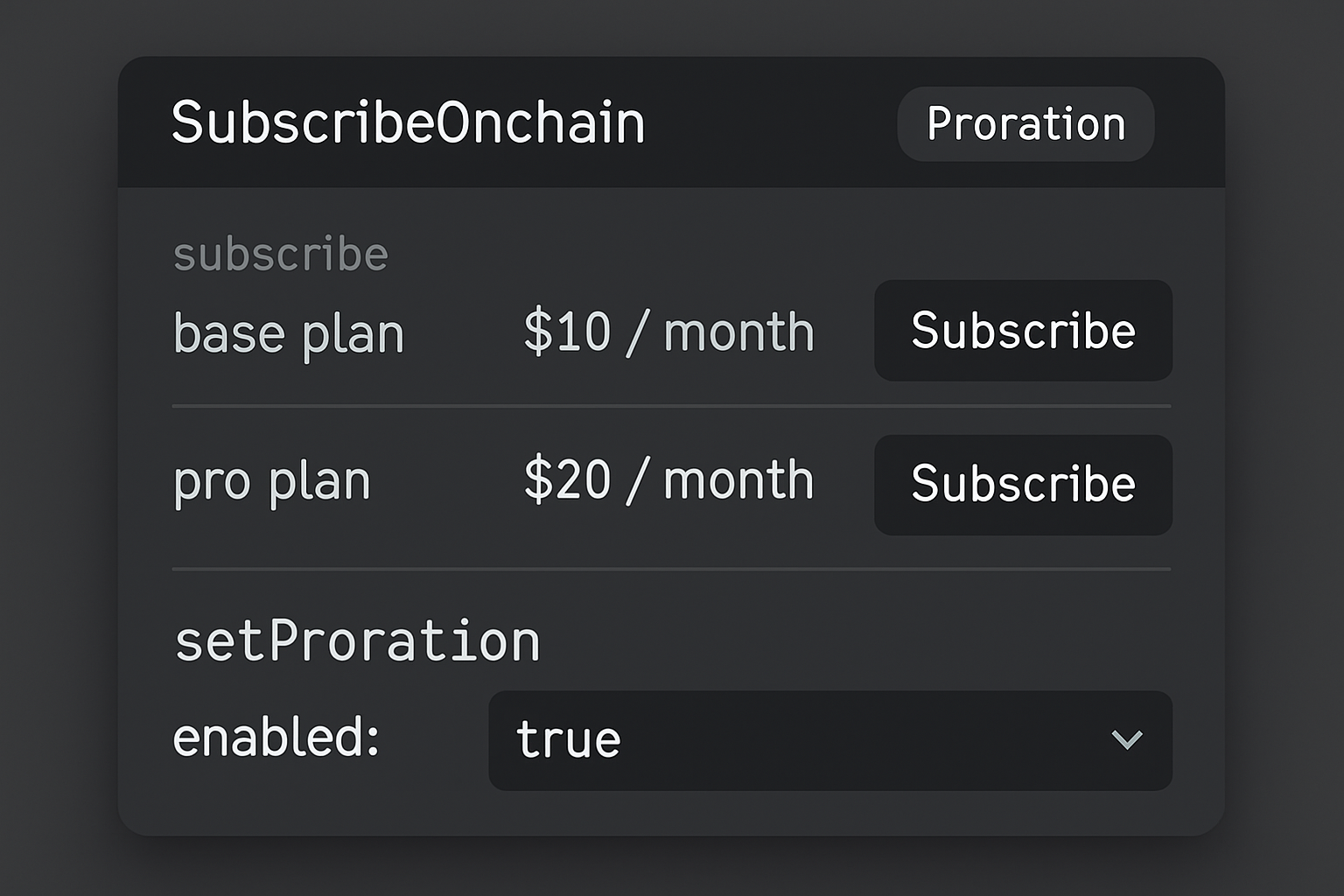The width and height of the screenshot is (1344, 896).
Task: Open the setProration enabled selector
Action: (x=829, y=739)
